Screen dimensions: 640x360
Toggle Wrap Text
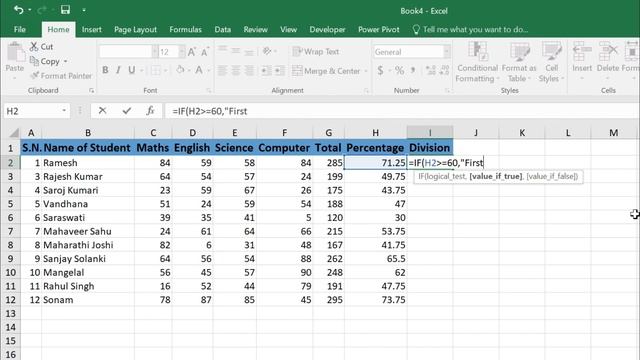tap(316, 52)
